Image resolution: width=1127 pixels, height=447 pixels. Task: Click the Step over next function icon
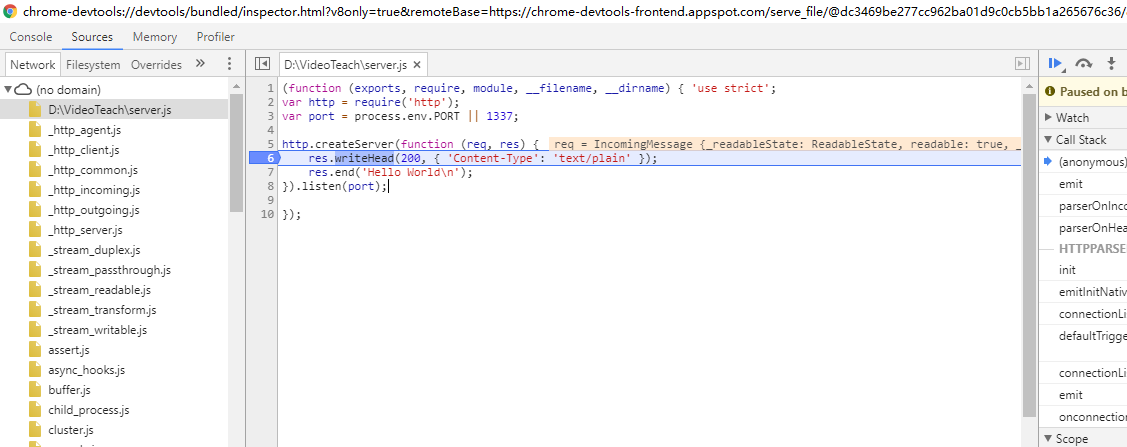pos(1084,64)
